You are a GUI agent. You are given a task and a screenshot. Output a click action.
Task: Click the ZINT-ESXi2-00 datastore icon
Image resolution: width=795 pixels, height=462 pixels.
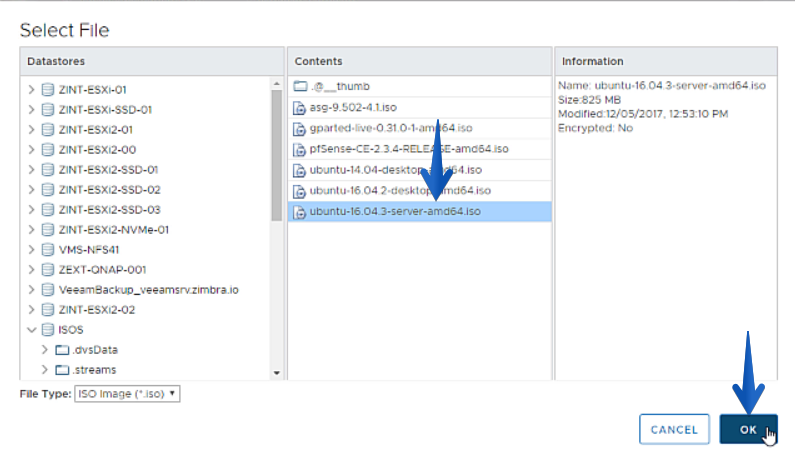tap(48, 150)
